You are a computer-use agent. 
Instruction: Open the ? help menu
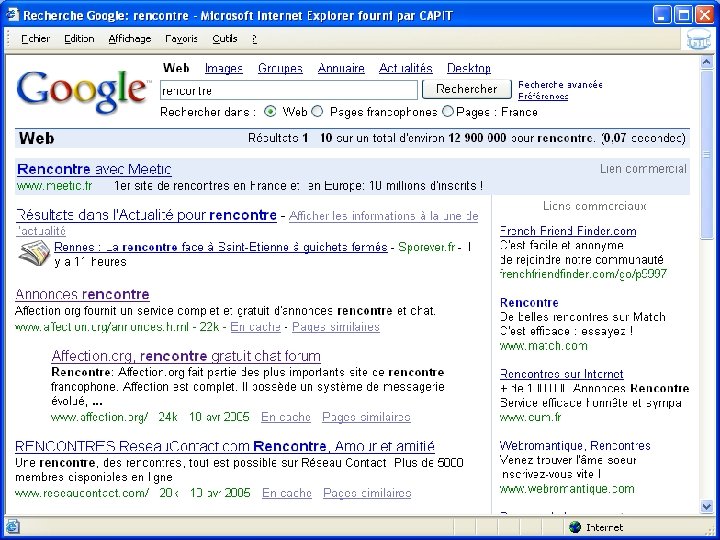point(254,39)
